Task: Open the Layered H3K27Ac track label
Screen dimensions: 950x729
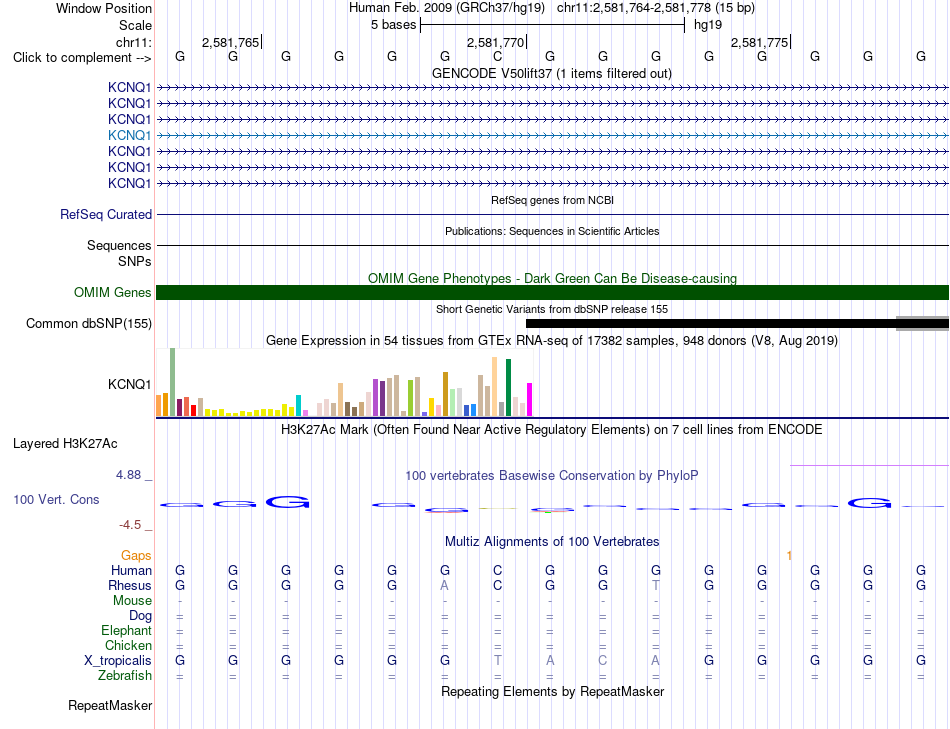Action: tap(65, 444)
